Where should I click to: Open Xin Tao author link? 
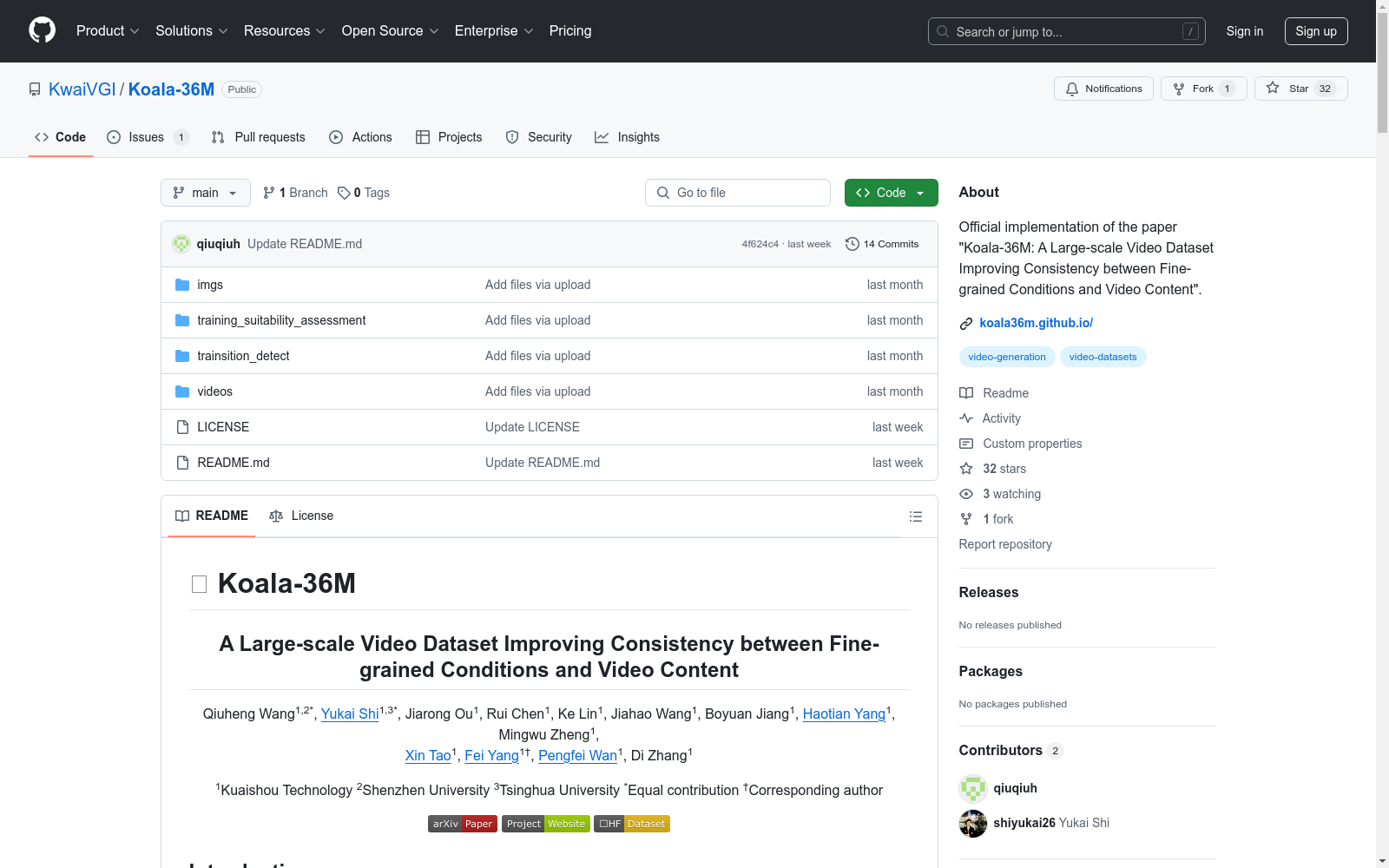(x=428, y=755)
